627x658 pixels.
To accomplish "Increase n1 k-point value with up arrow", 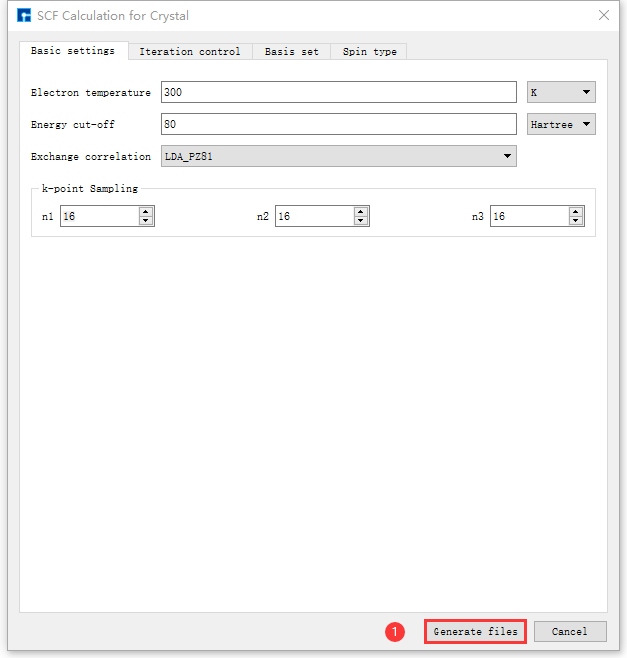I will pyautogui.click(x=146, y=211).
